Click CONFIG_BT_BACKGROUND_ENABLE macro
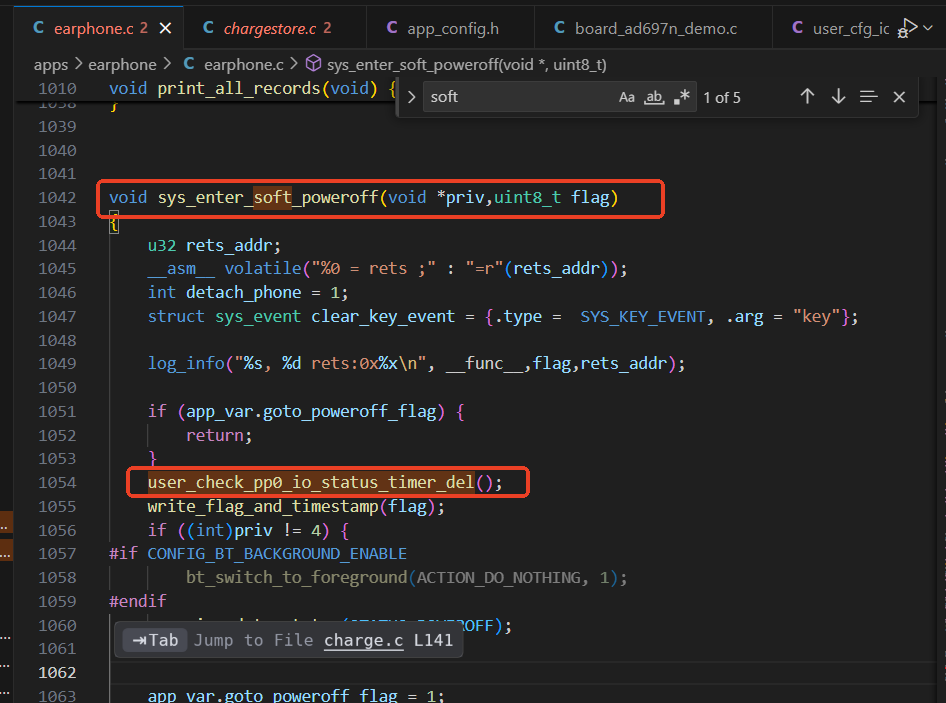 277,554
